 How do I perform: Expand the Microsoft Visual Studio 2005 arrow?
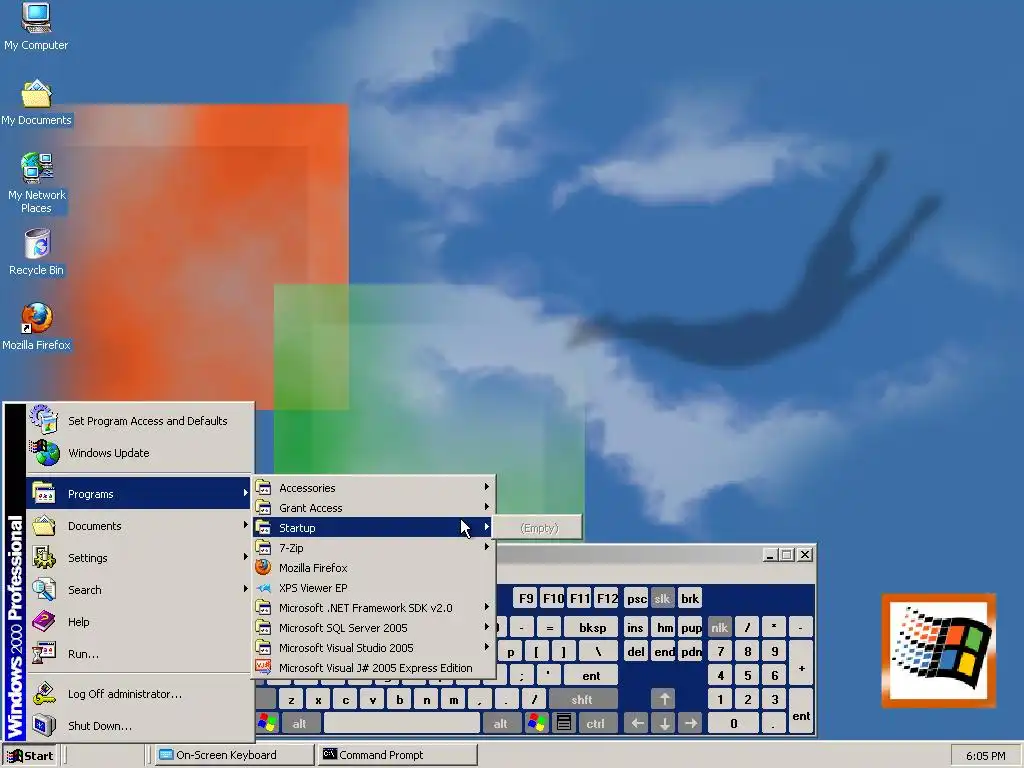[487, 647]
